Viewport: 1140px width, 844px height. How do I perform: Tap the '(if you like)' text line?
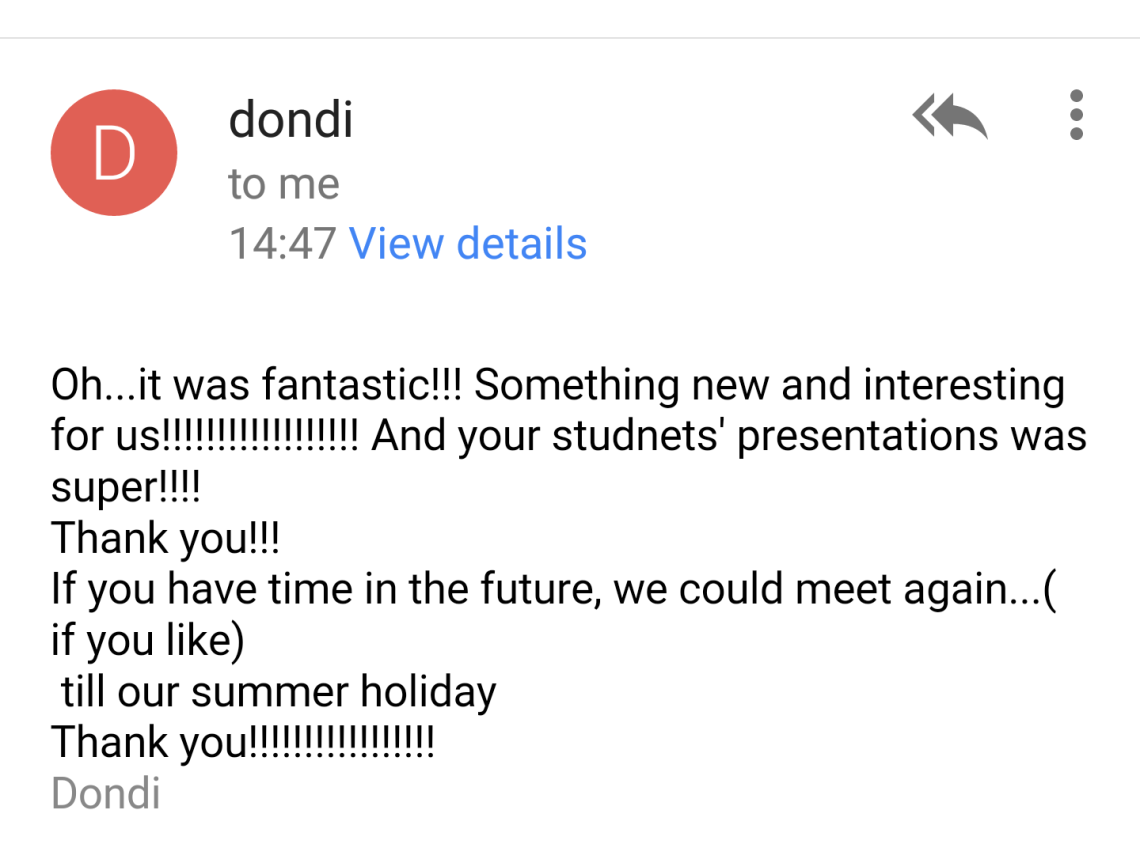[147, 641]
